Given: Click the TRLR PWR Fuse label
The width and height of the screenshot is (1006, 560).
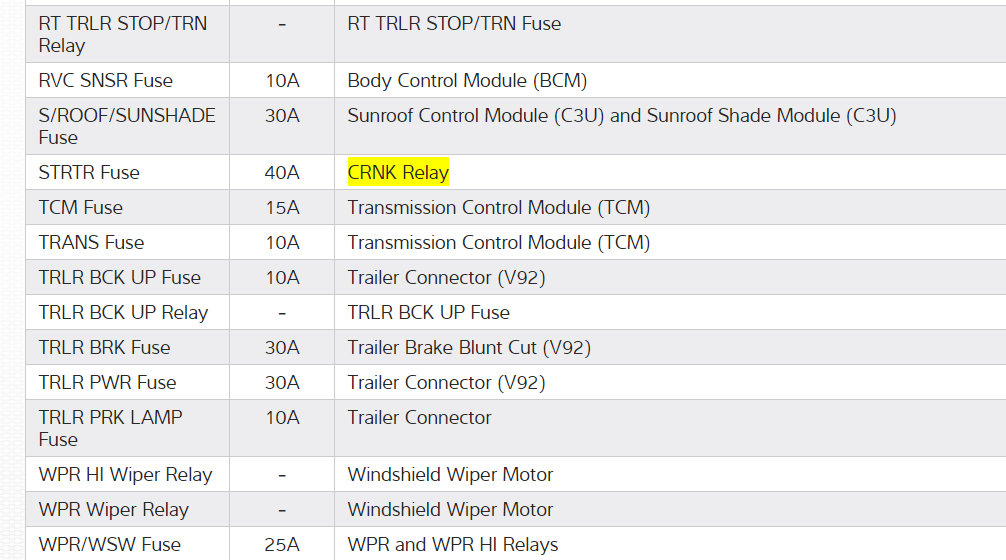Looking at the screenshot, I should pyautogui.click(x=107, y=383).
